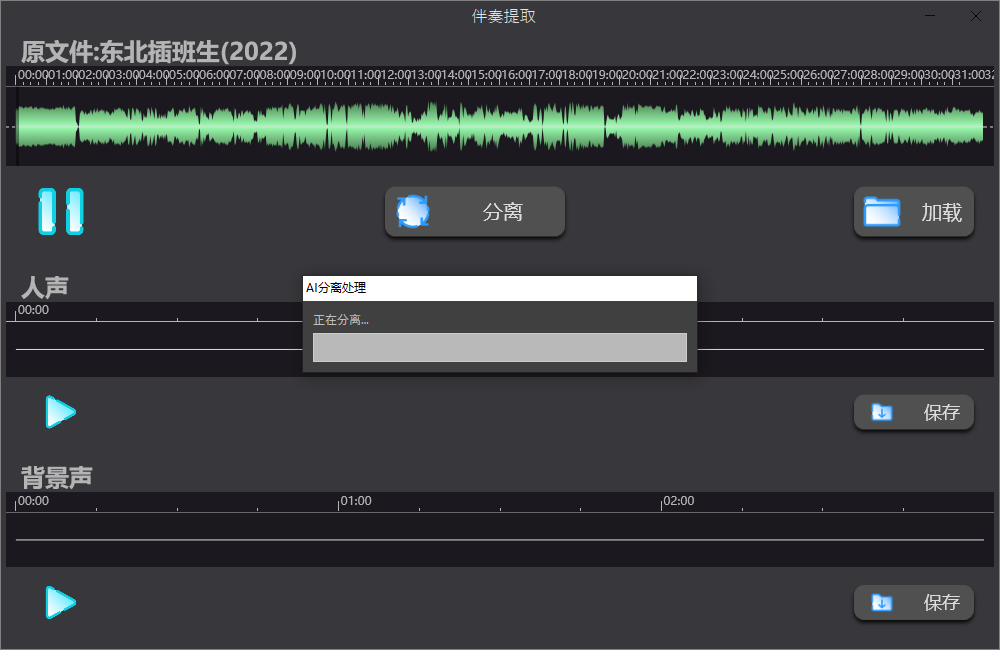Image resolution: width=1000 pixels, height=650 pixels.
Task: Play the 人声 vocal track
Action: tap(60, 411)
